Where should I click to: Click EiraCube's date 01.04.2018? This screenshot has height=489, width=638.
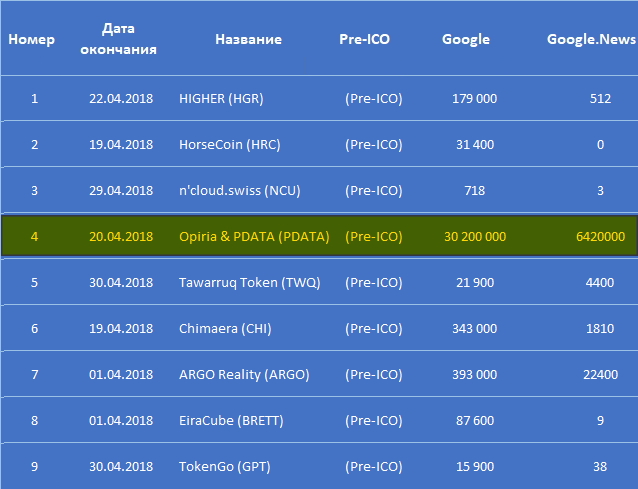[x=121, y=420]
